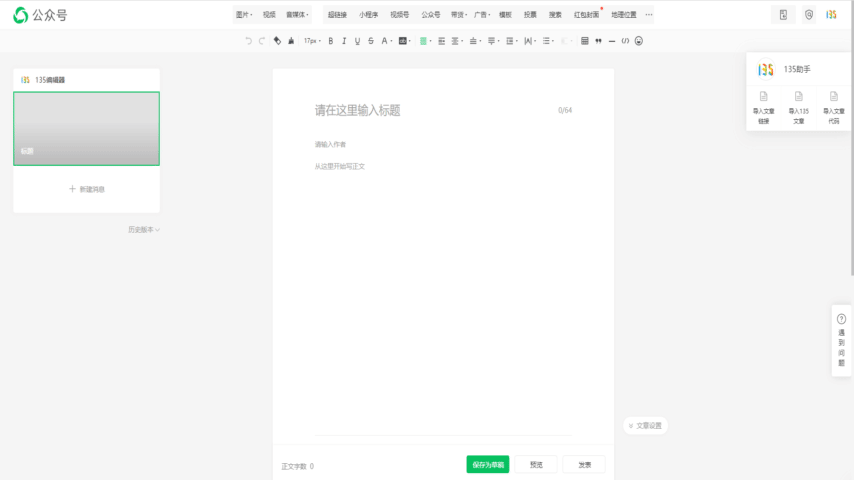
Task: Insert a blockquote with the quote icon
Action: [599, 41]
